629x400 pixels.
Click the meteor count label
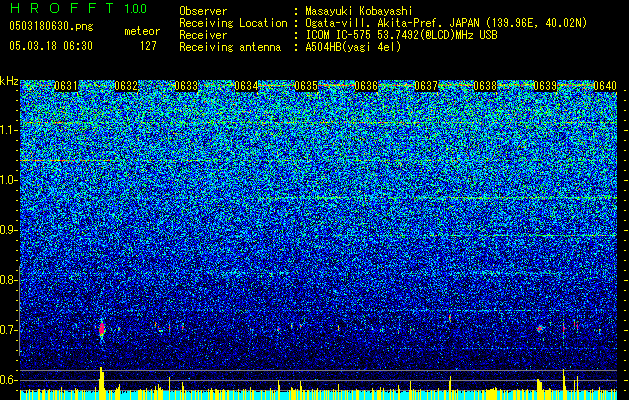pos(142,31)
